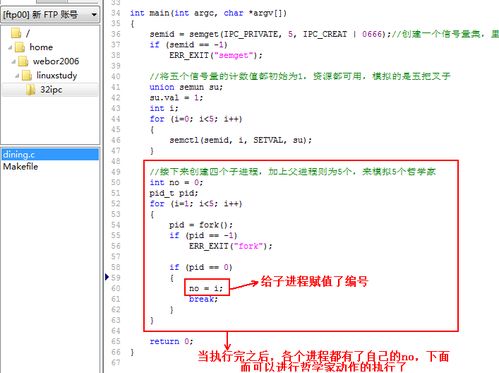The height and width of the screenshot is (373, 499).
Task: Collapse the webor2006 tree node
Action: pos(14,61)
